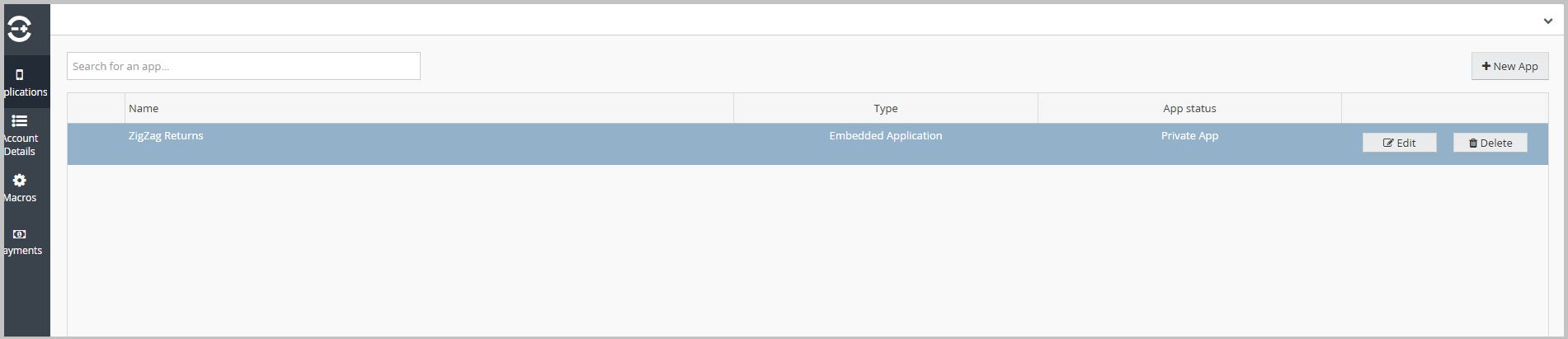Click the app logo in the sidebar

tap(20, 29)
